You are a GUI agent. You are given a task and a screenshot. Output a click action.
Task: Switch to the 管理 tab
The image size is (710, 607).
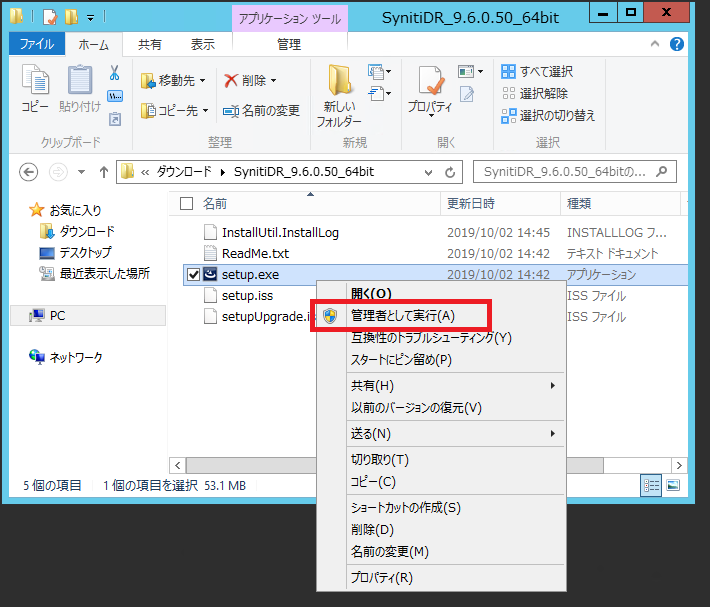[289, 44]
